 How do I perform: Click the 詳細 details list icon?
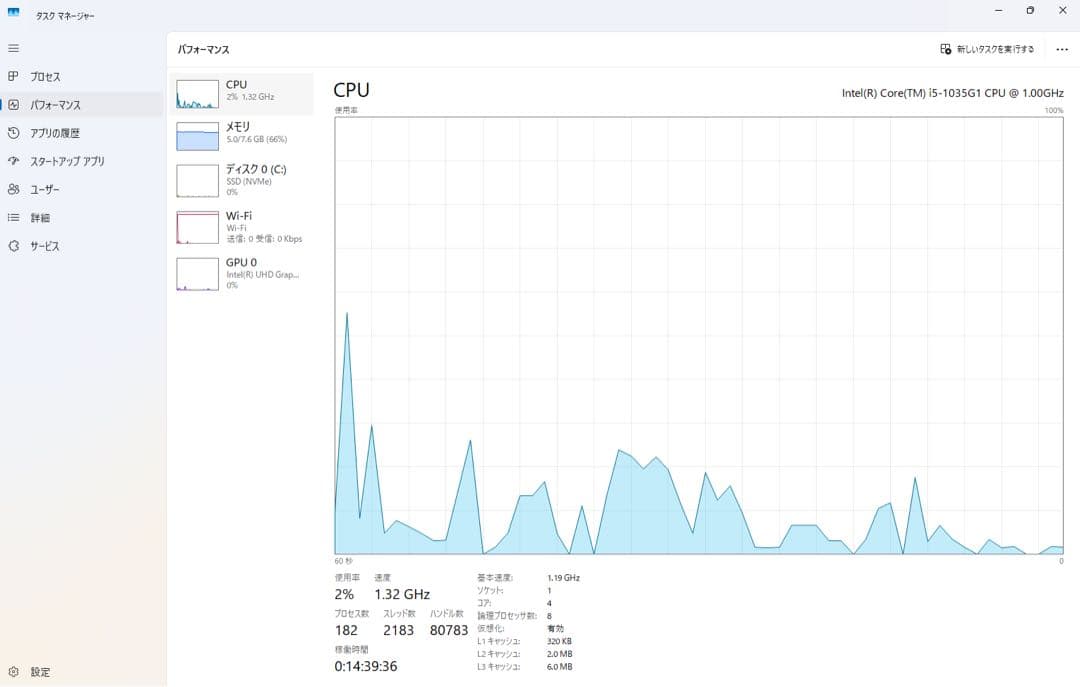[x=13, y=217]
